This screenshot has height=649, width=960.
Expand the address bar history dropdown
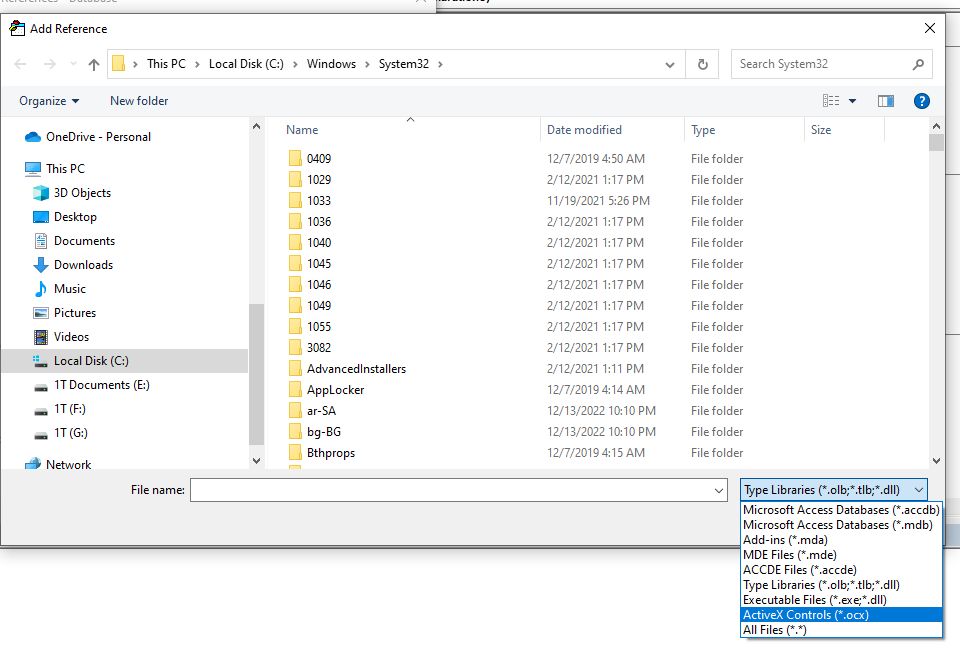click(x=670, y=64)
